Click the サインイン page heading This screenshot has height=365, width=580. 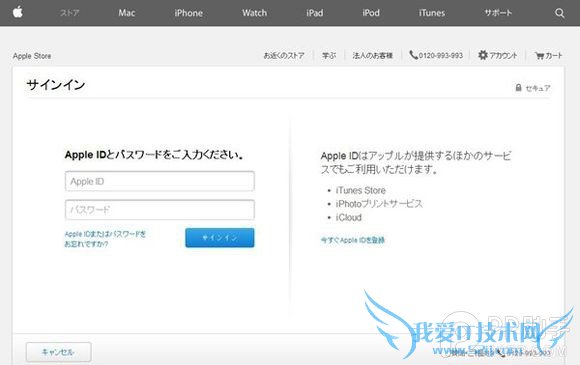coord(55,85)
